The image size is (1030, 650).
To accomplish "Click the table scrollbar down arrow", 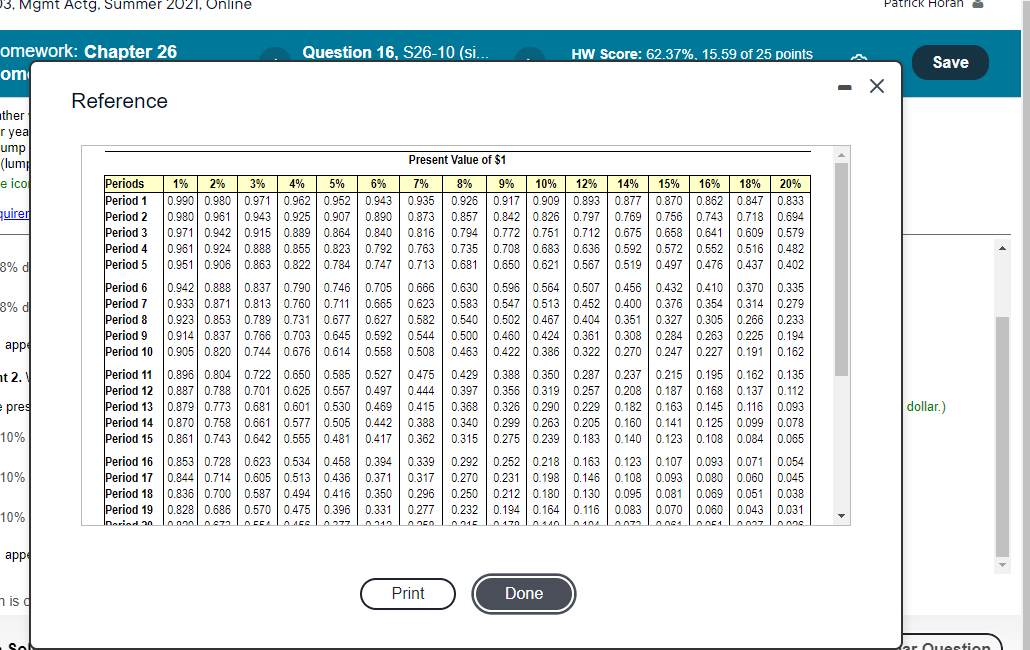I will [841, 518].
